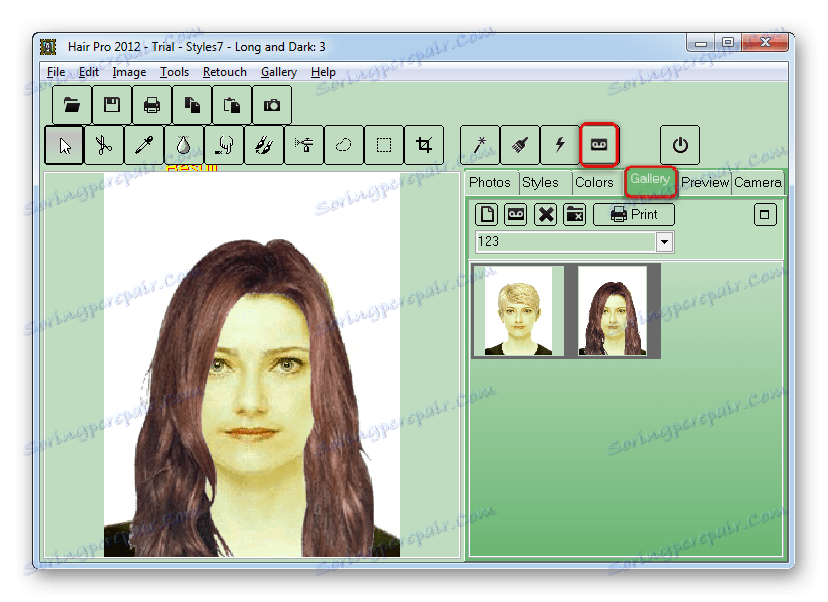Open the Tools menu
Image resolution: width=828 pixels, height=602 pixels.
tap(175, 72)
